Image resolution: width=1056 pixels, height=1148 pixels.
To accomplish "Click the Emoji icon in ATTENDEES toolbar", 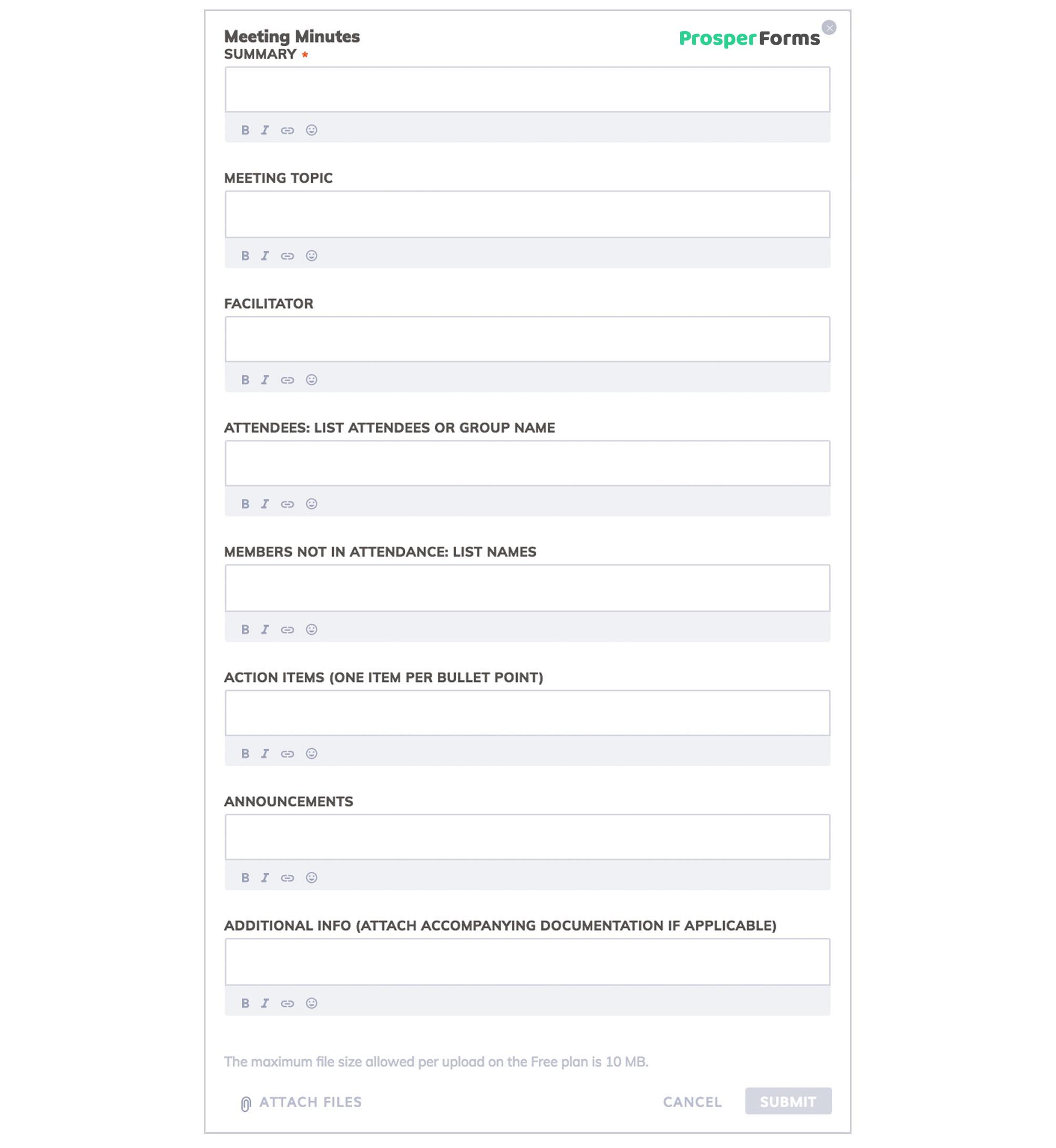I will coord(312,504).
